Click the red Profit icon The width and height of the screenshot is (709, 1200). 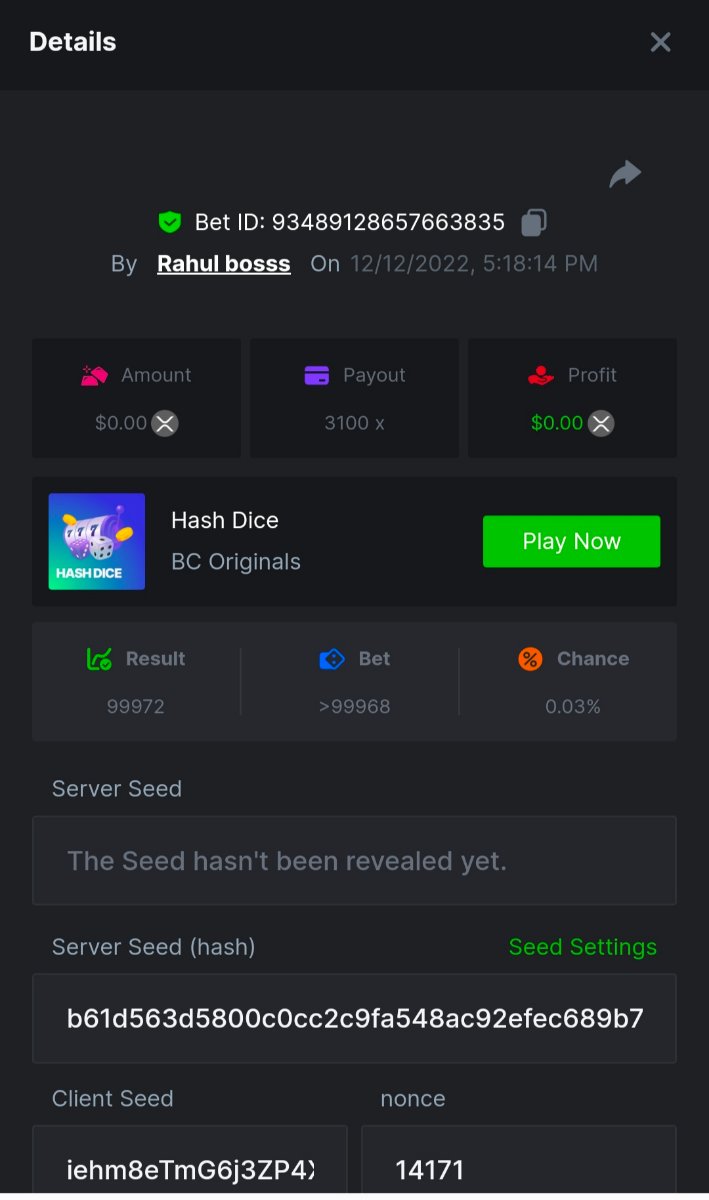click(541, 376)
